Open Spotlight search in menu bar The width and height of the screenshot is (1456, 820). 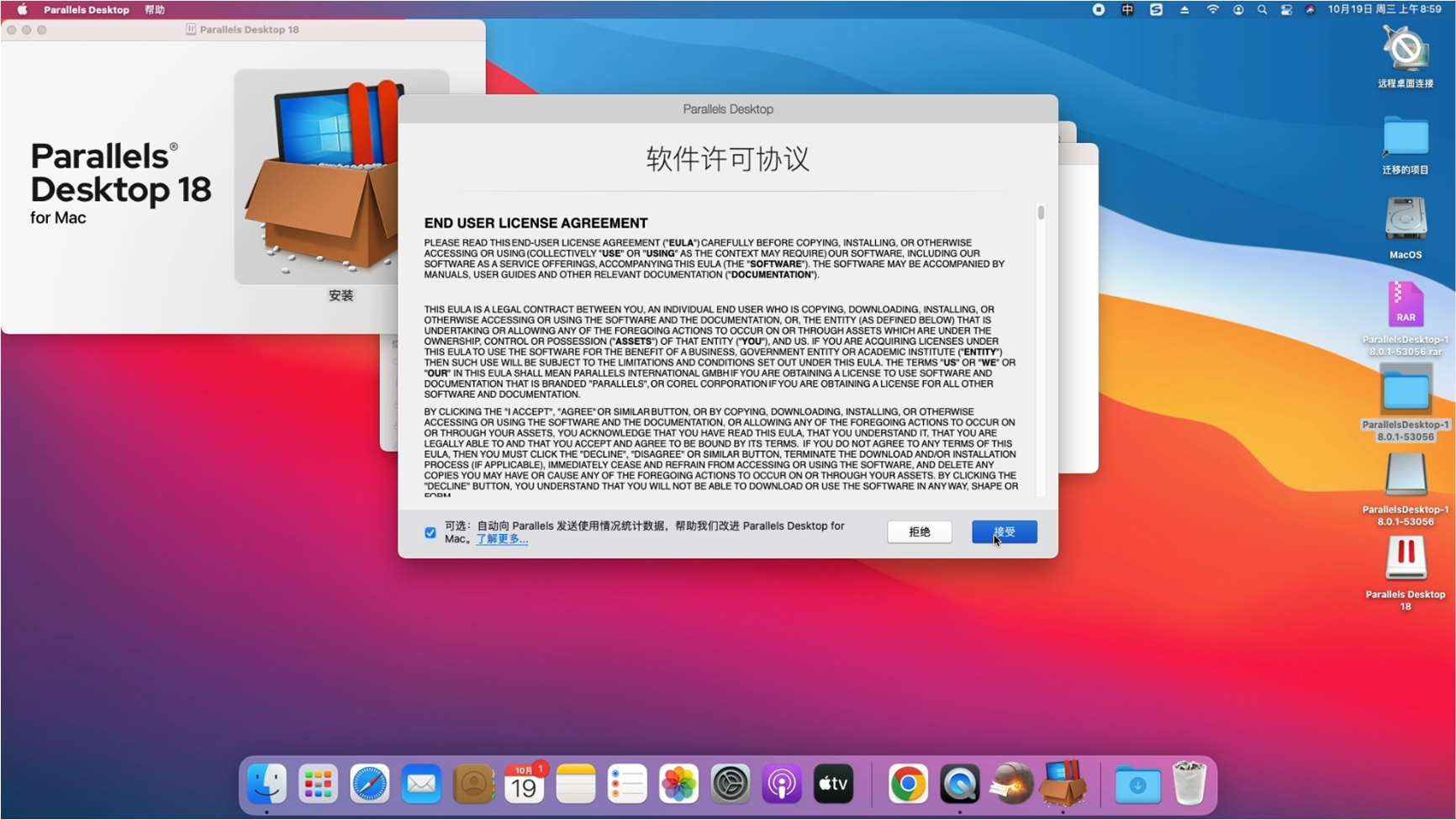pos(1262,9)
